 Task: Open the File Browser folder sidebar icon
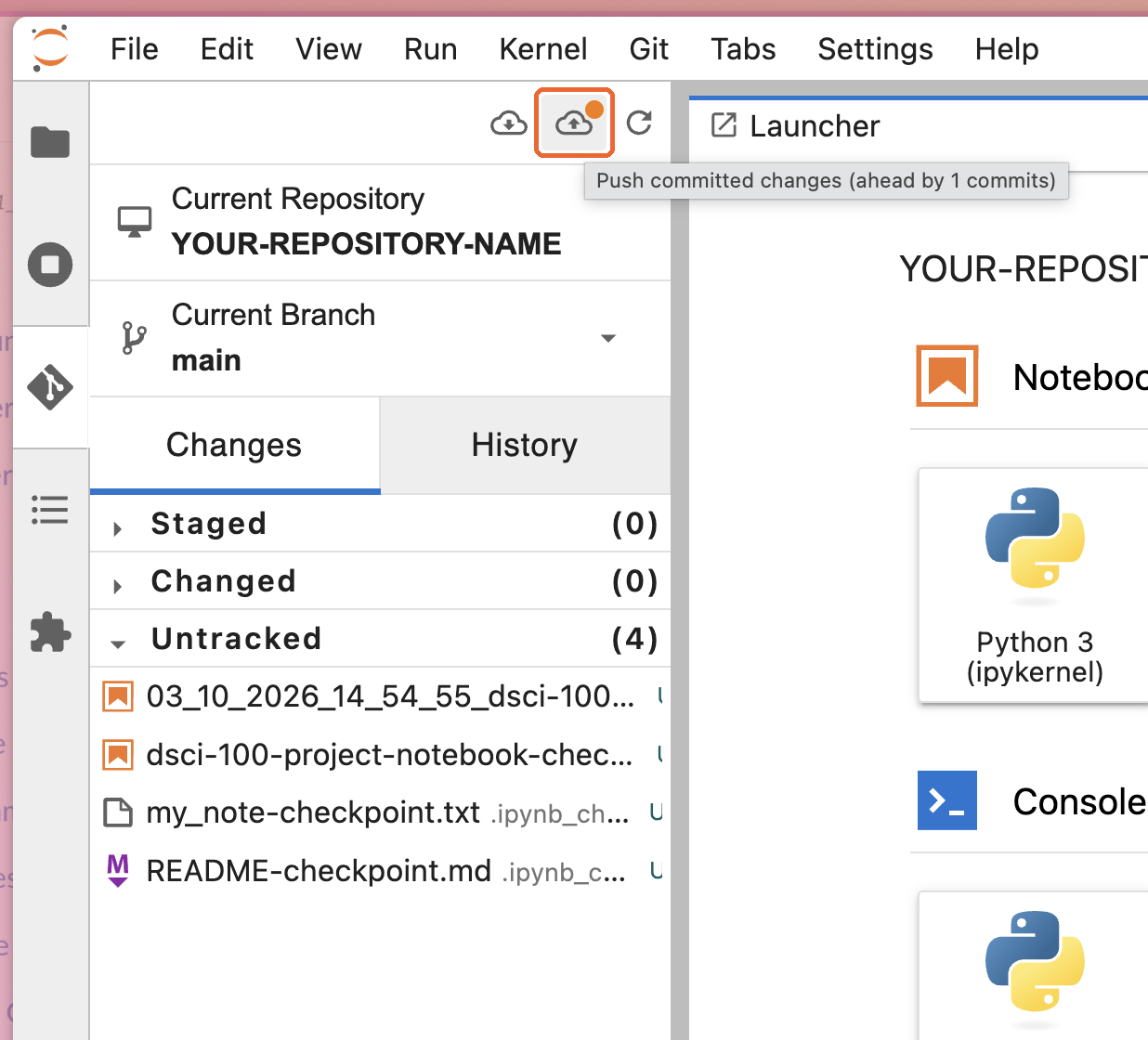point(50,142)
